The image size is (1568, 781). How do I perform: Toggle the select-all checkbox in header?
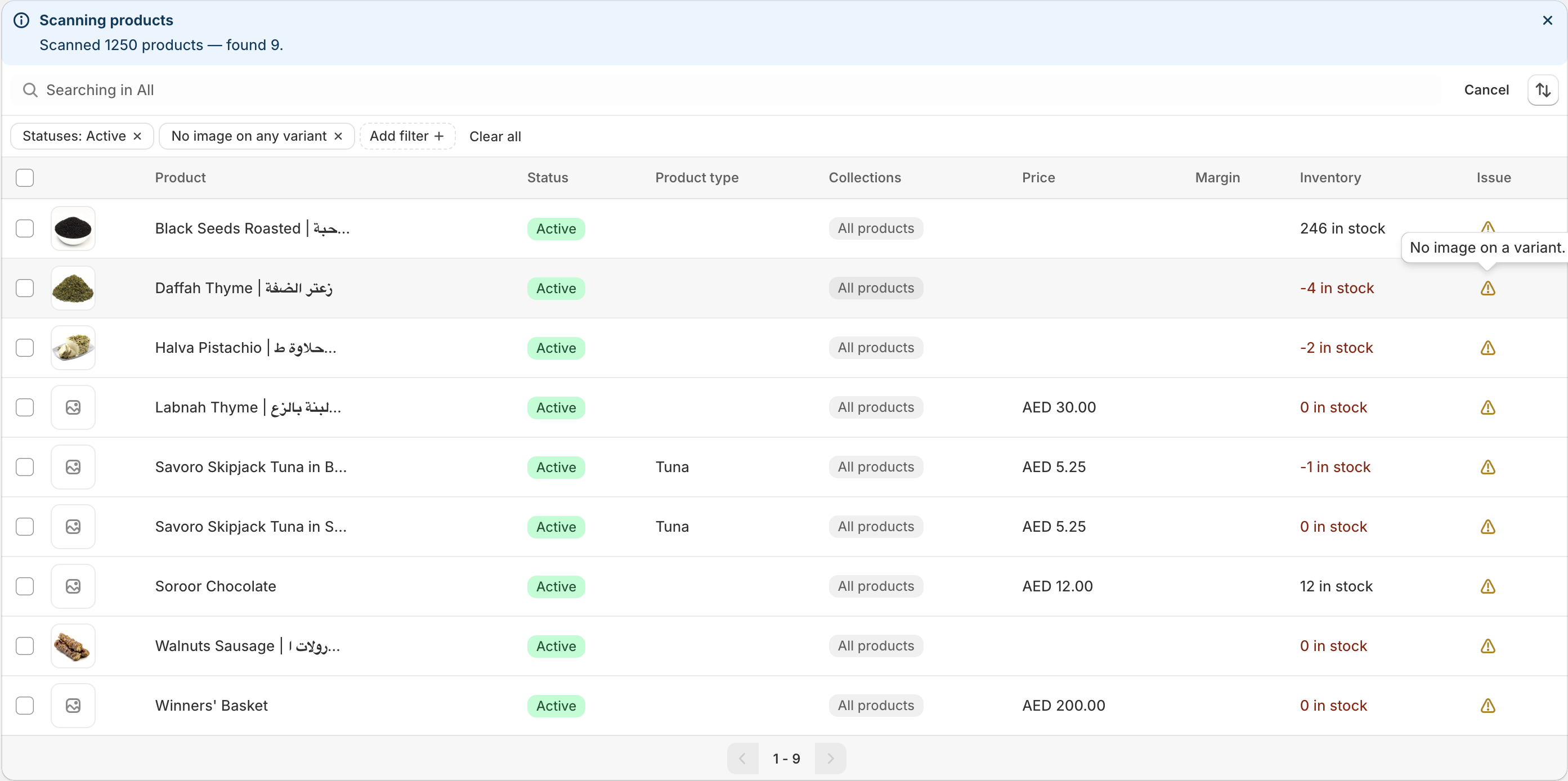[x=25, y=178]
